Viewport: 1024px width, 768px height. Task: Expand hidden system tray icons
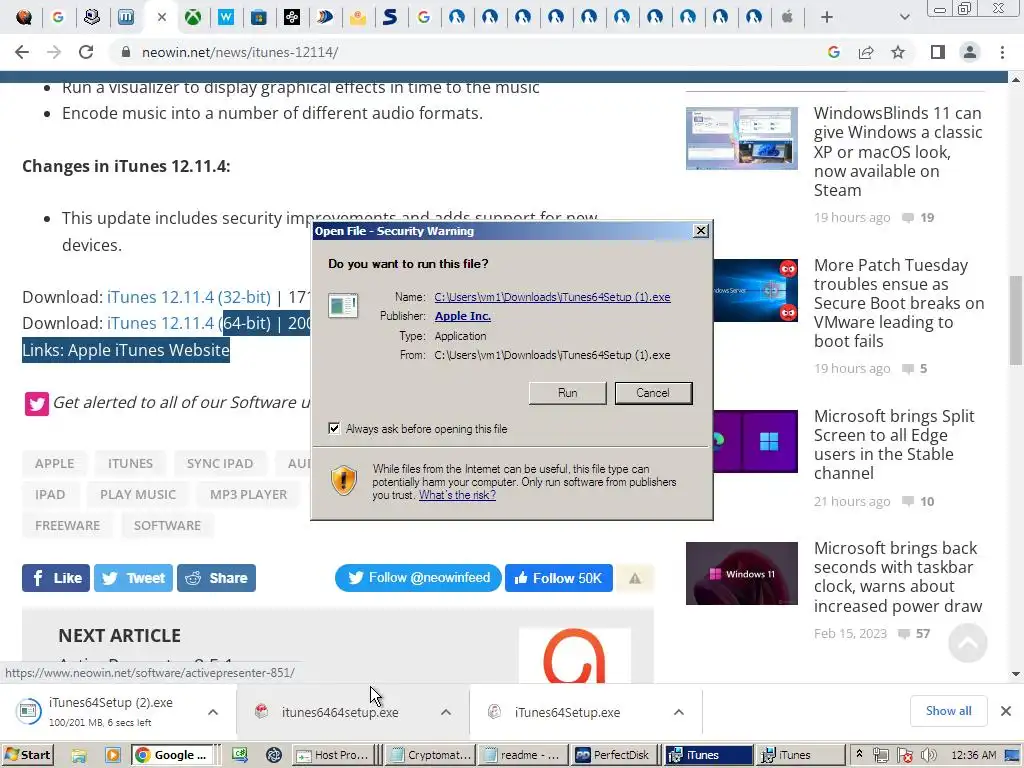[x=859, y=754]
